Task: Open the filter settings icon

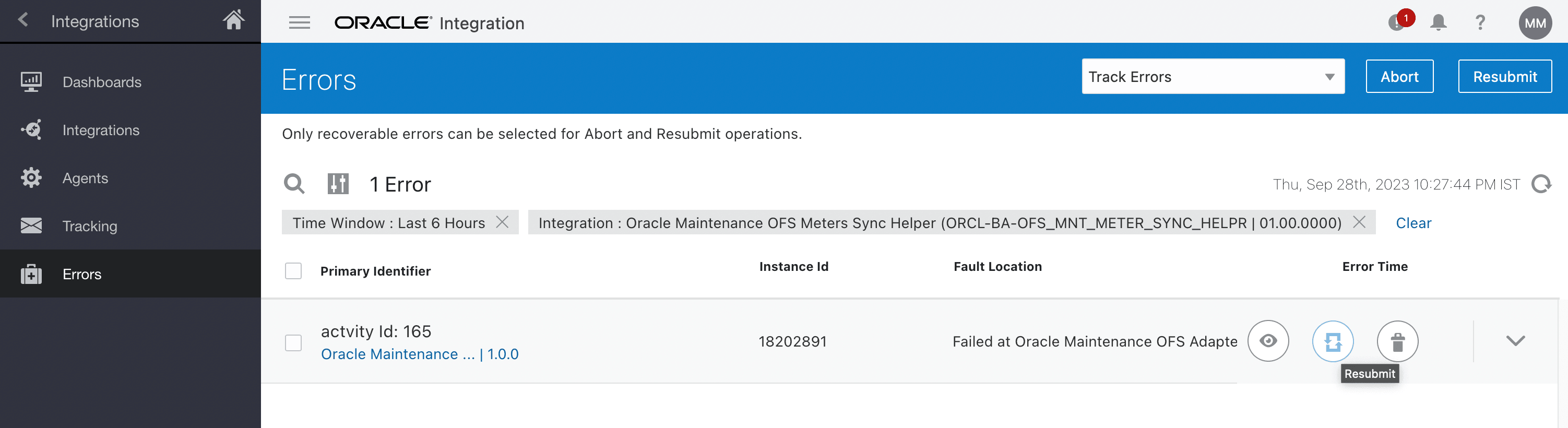Action: 338,184
